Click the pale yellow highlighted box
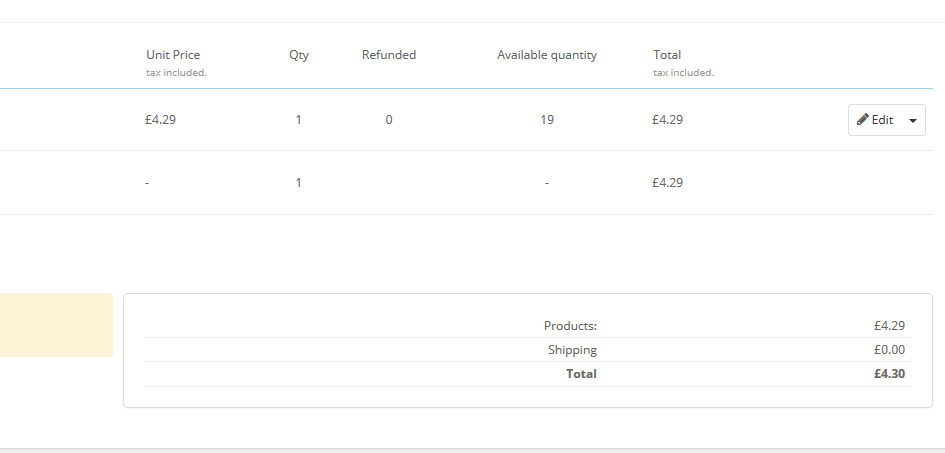This screenshot has width=945, height=453. 56,325
